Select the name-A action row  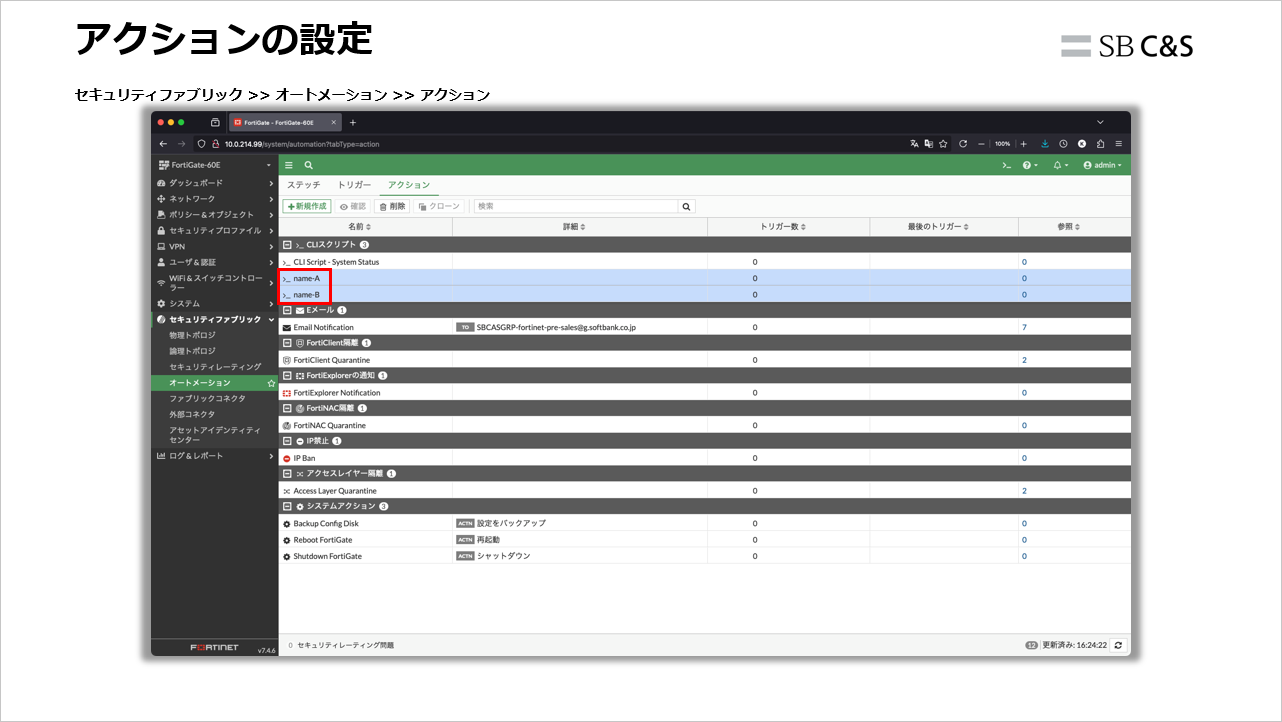705,278
